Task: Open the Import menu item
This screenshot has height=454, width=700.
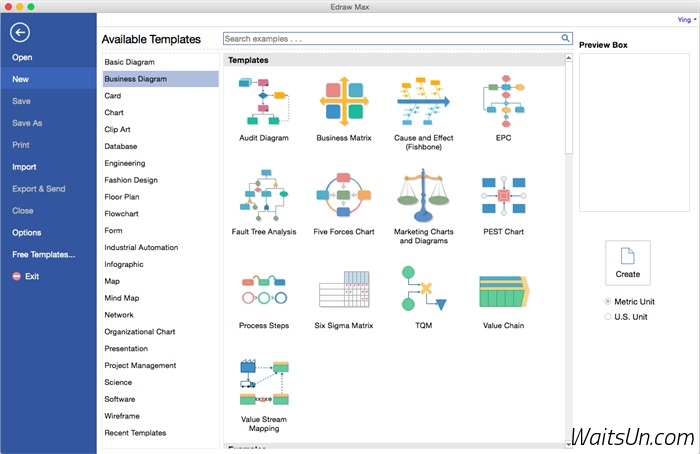Action: (x=25, y=167)
